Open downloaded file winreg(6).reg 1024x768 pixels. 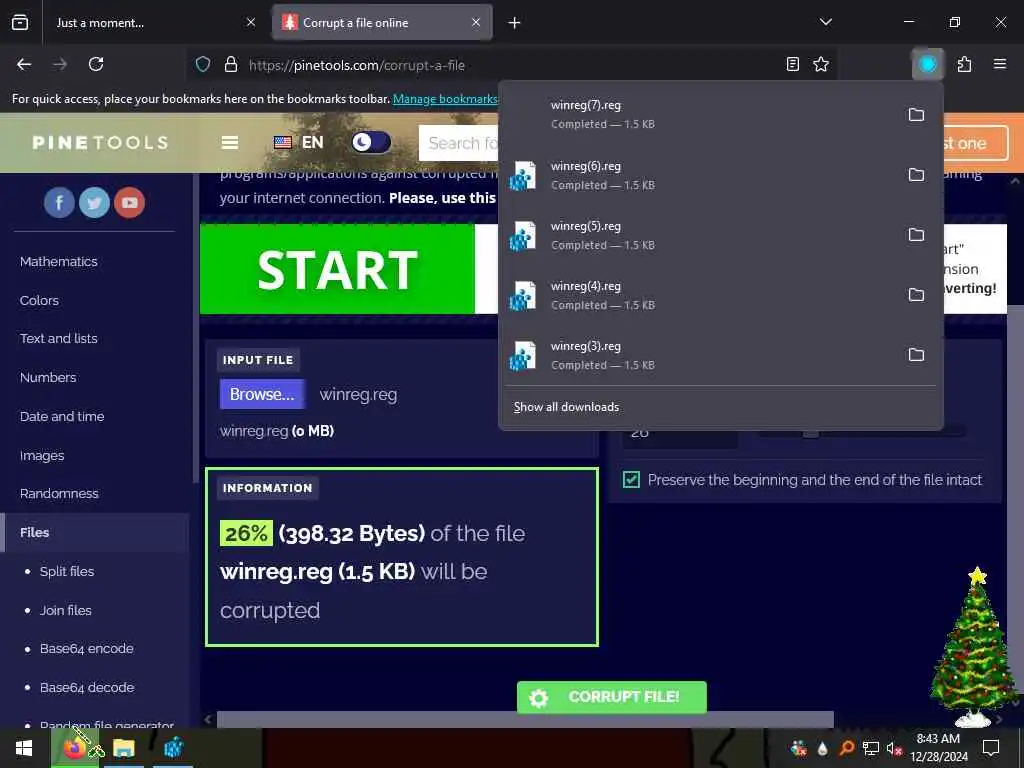click(x=699, y=175)
